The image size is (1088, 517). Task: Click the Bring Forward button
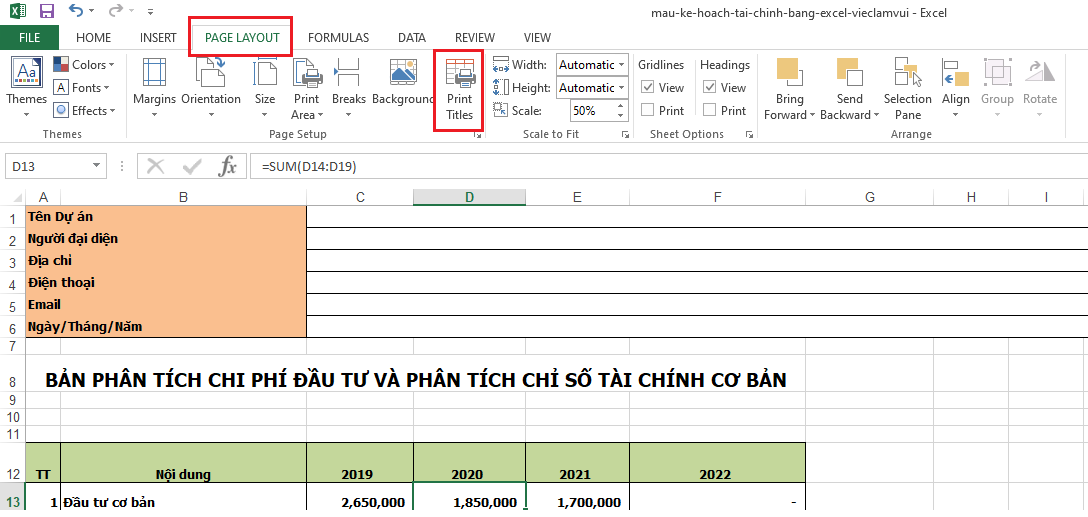(789, 89)
